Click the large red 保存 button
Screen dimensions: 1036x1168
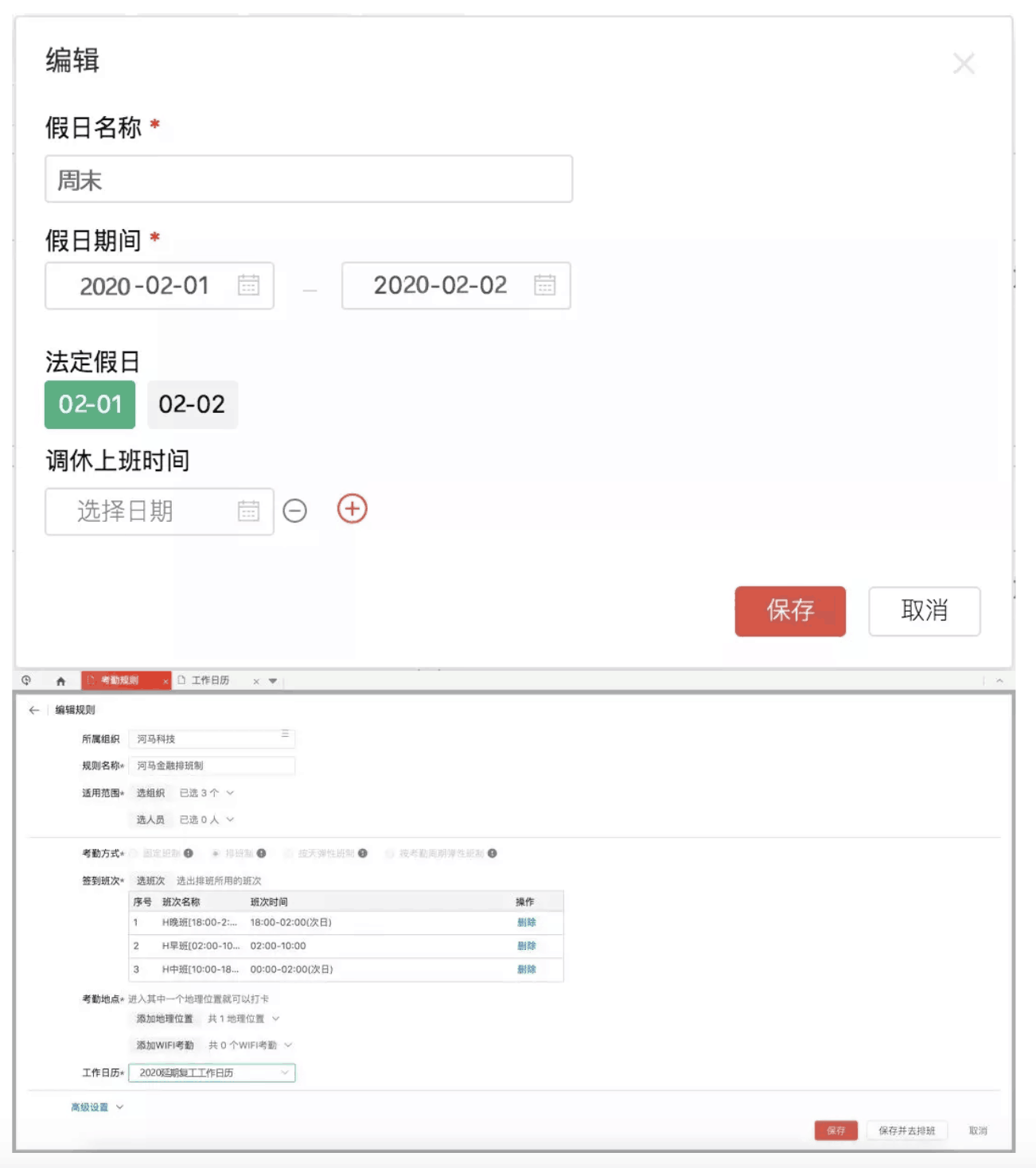(x=789, y=611)
